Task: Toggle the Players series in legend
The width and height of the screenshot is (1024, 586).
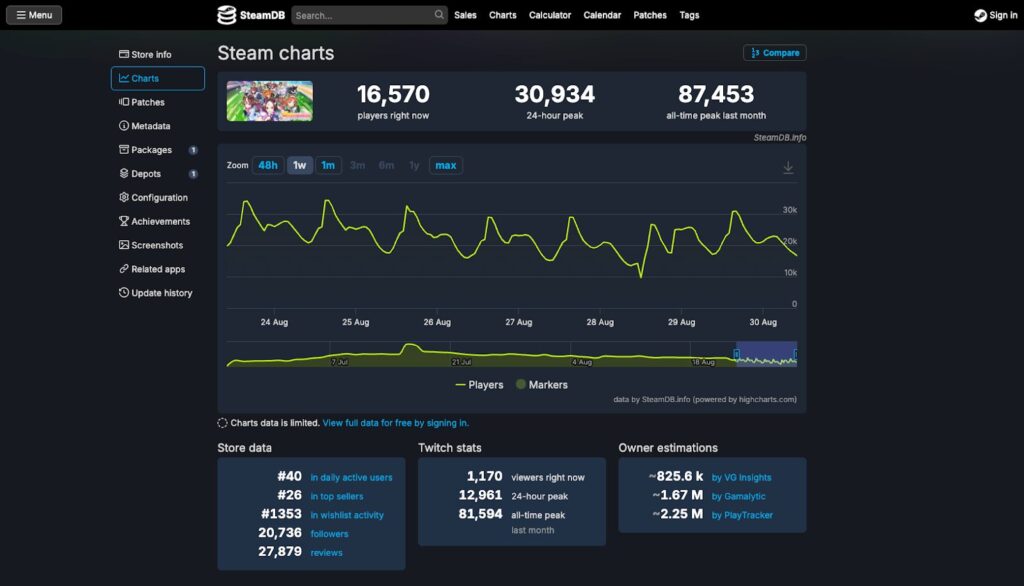Action: coord(480,385)
